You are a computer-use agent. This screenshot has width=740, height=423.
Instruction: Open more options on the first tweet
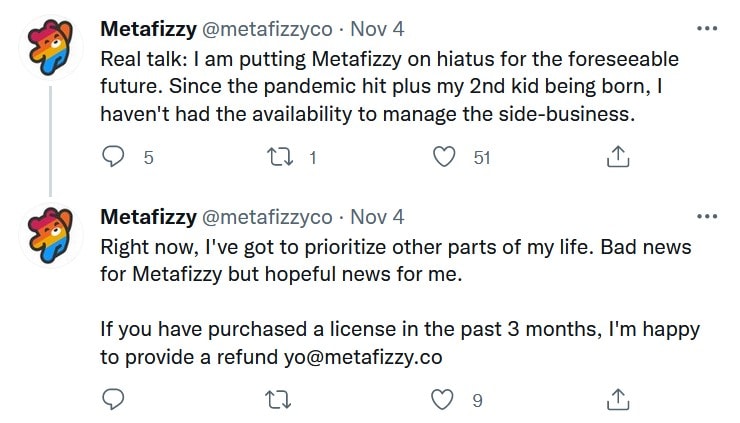click(x=707, y=29)
